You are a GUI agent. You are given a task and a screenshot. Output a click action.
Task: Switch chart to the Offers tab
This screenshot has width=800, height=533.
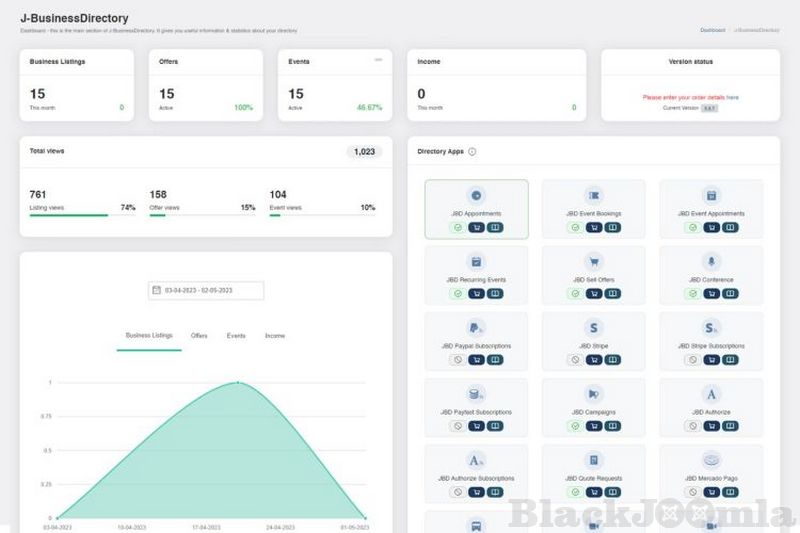point(199,336)
